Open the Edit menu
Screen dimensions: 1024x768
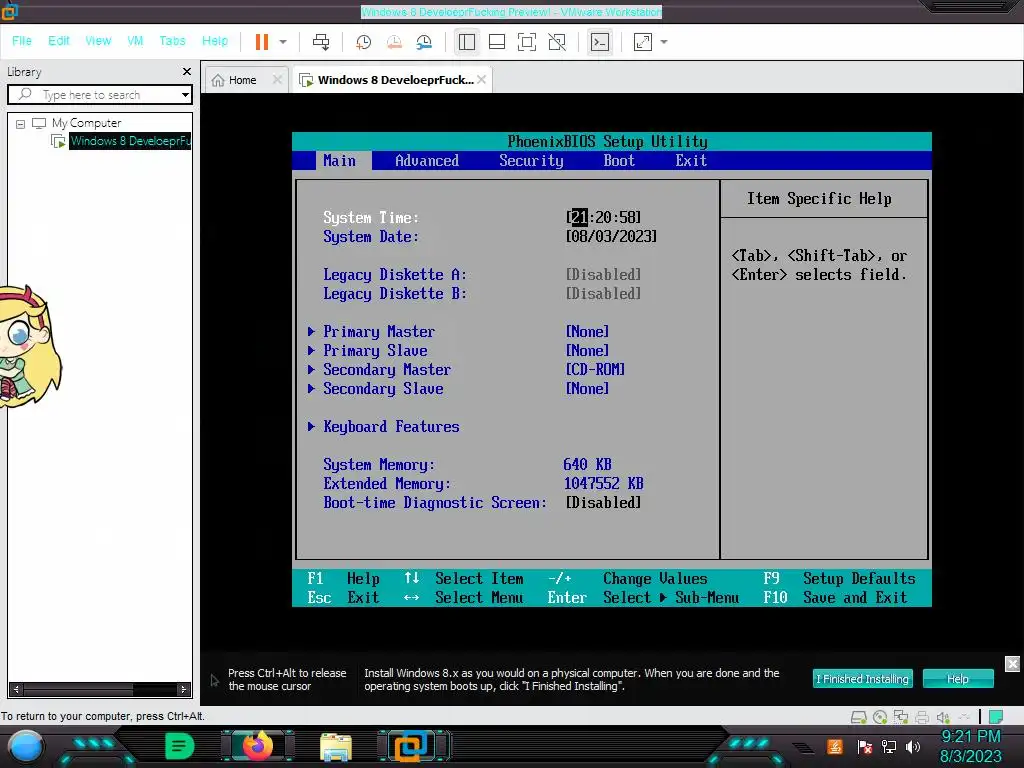[58, 40]
